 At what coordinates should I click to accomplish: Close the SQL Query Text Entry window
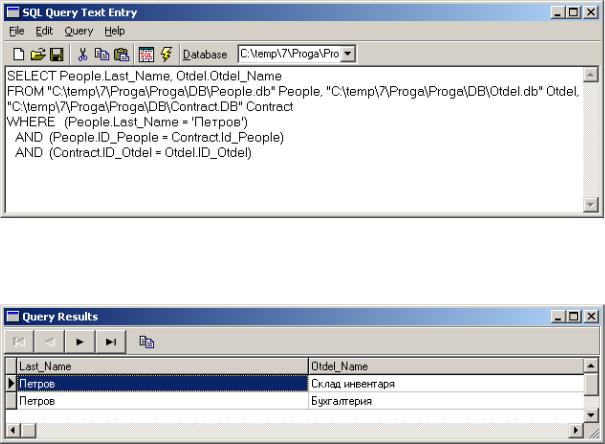click(591, 13)
